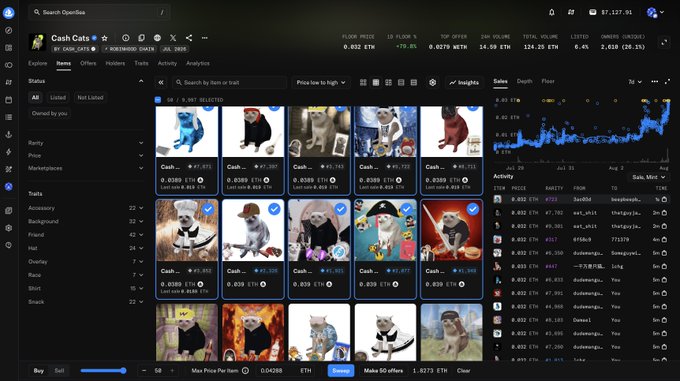This screenshot has width=680, height=381.
Task: Open the Insights panel
Action: point(464,82)
